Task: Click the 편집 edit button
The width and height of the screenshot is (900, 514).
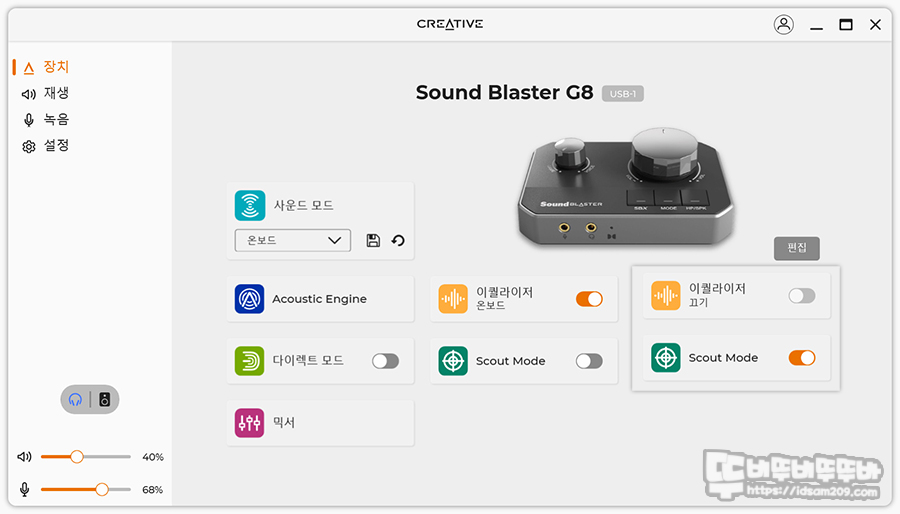Action: (797, 248)
